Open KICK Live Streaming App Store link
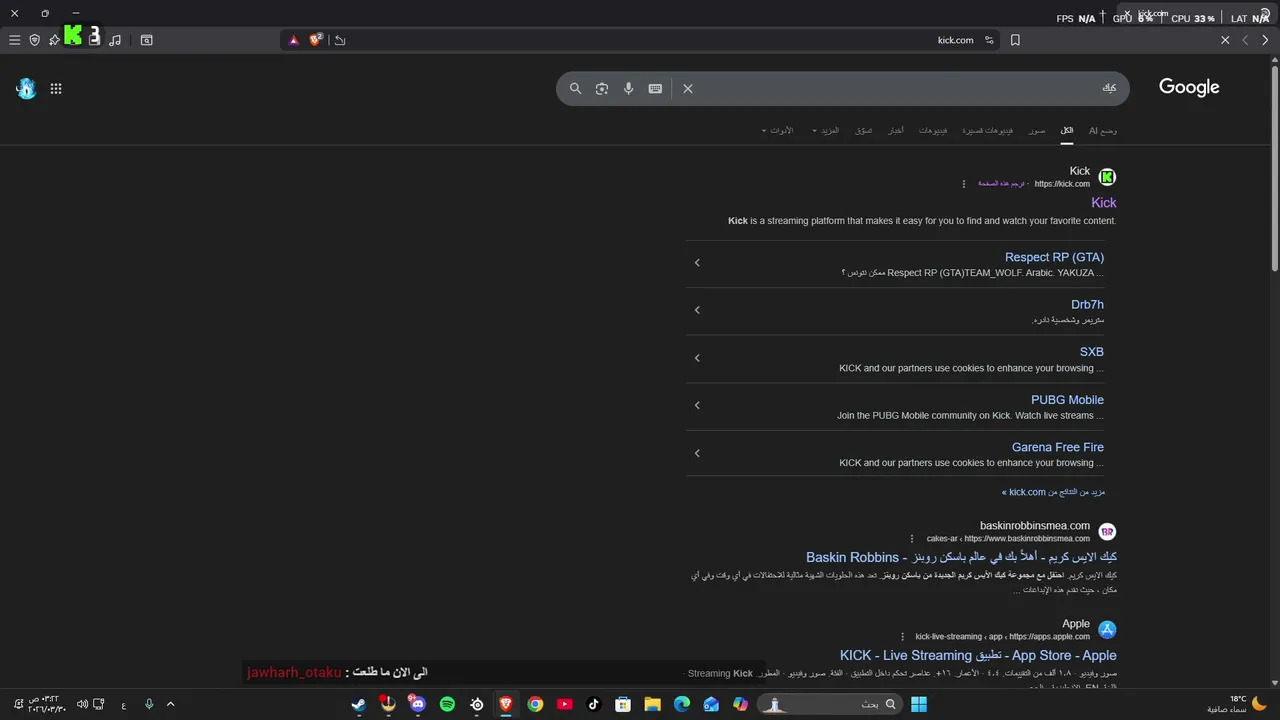This screenshot has width=1280, height=720. [x=978, y=655]
